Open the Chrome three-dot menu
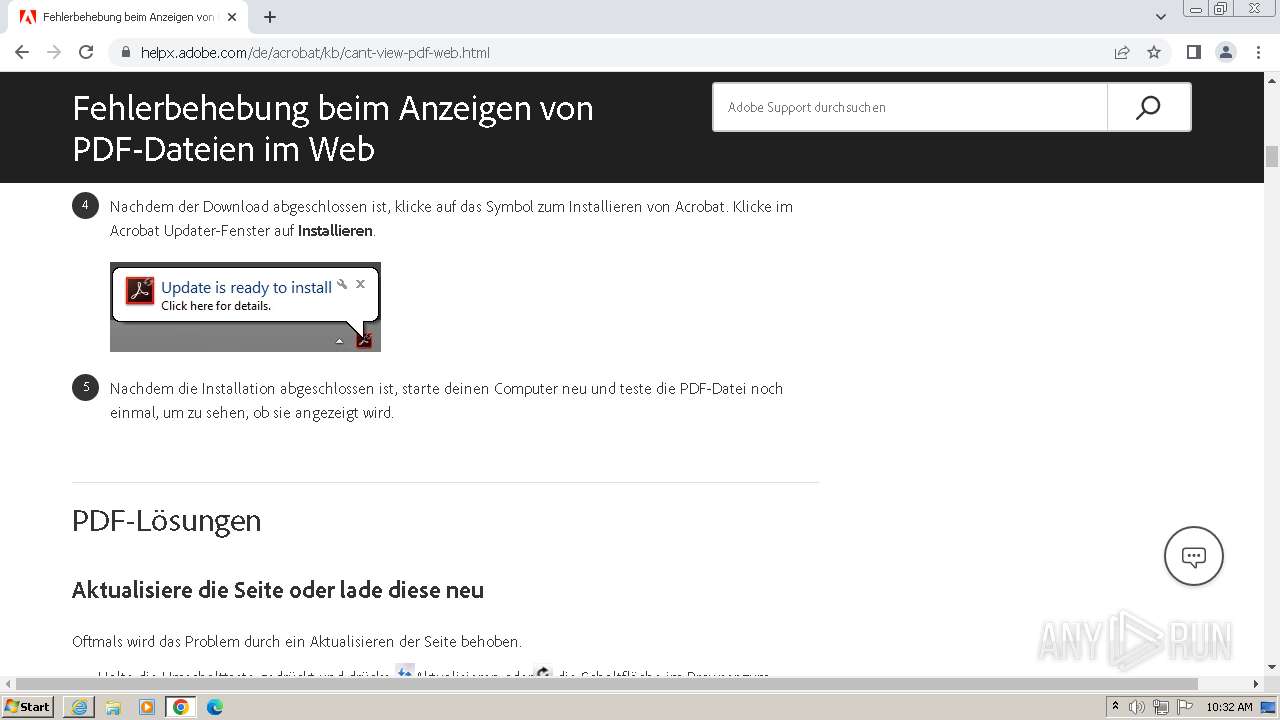 click(x=1258, y=52)
